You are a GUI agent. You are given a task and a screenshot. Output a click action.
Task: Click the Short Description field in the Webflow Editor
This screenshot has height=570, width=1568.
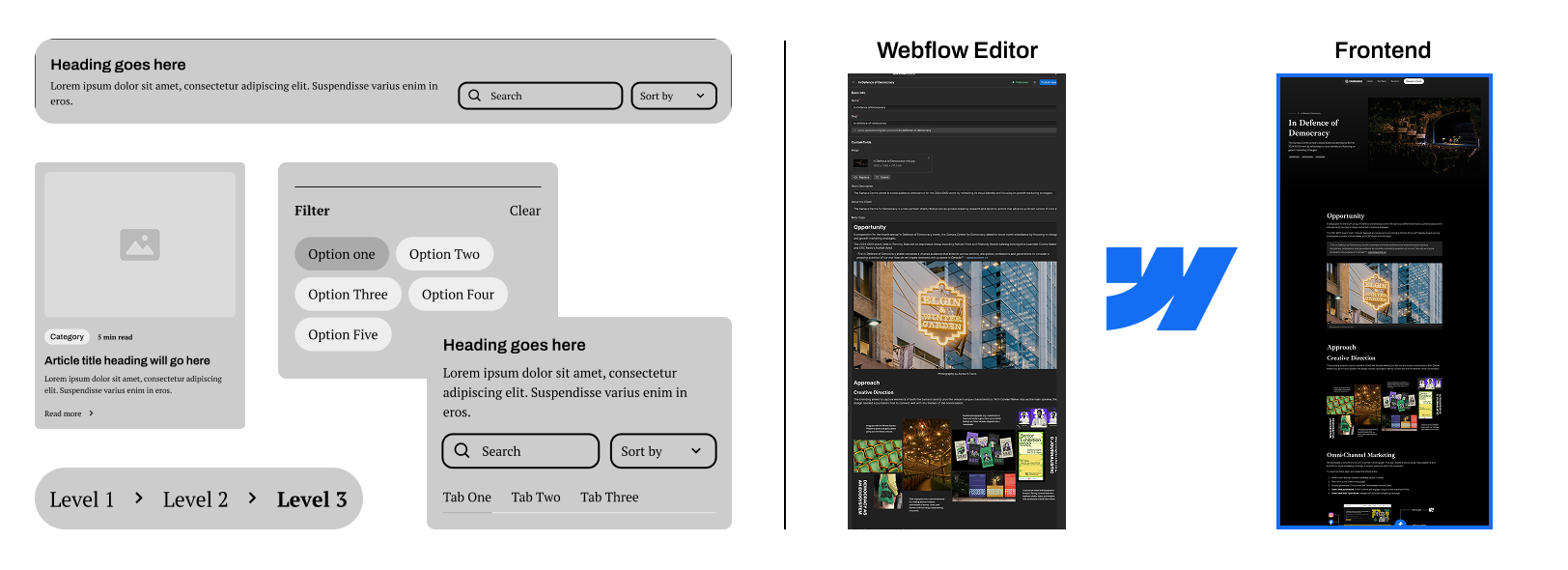[954, 192]
